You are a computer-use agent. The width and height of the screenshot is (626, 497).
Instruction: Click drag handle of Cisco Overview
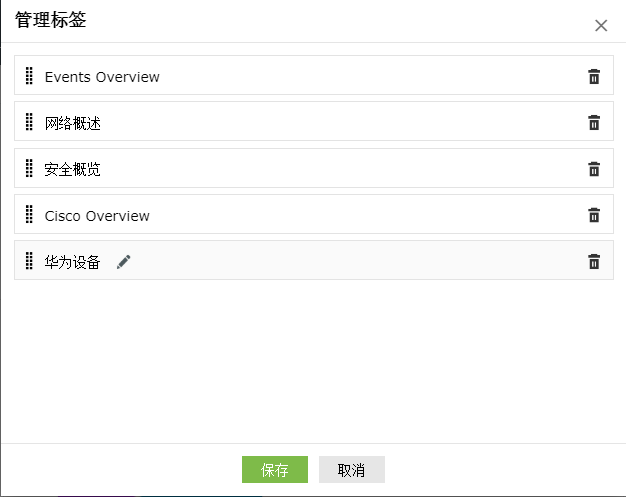[x=29, y=215]
